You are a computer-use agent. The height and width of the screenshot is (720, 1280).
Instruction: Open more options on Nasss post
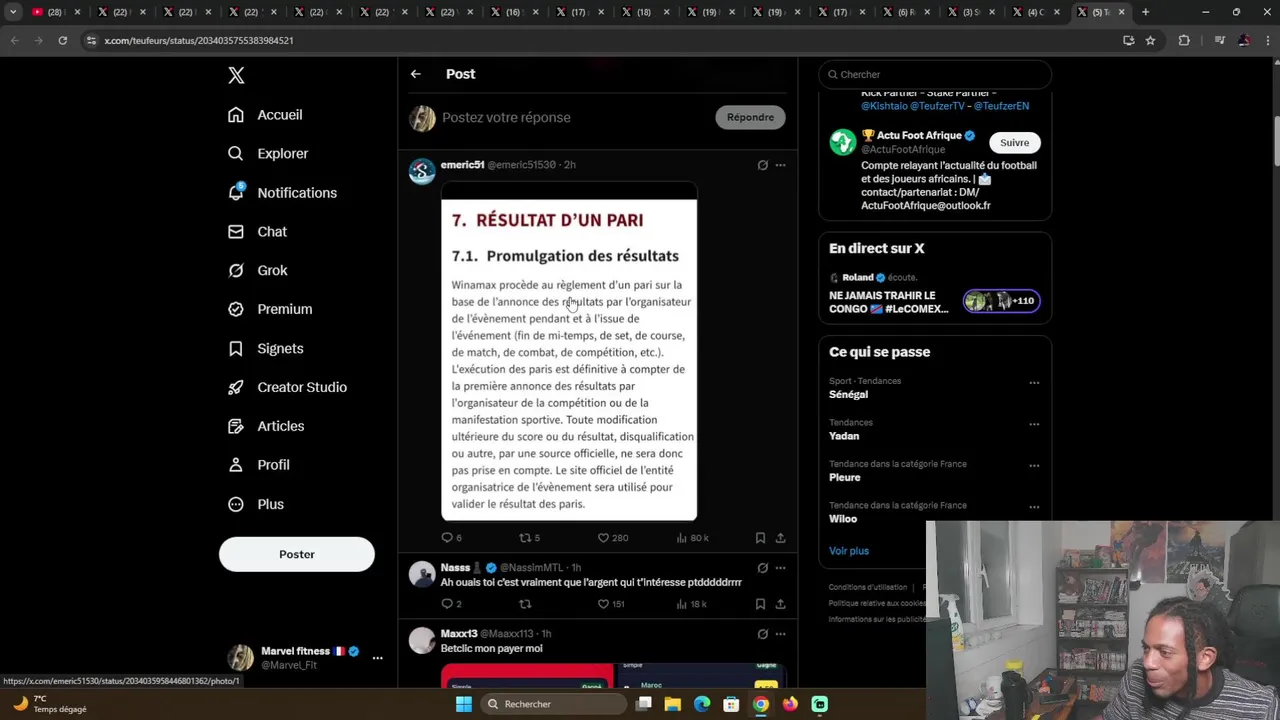(x=780, y=568)
